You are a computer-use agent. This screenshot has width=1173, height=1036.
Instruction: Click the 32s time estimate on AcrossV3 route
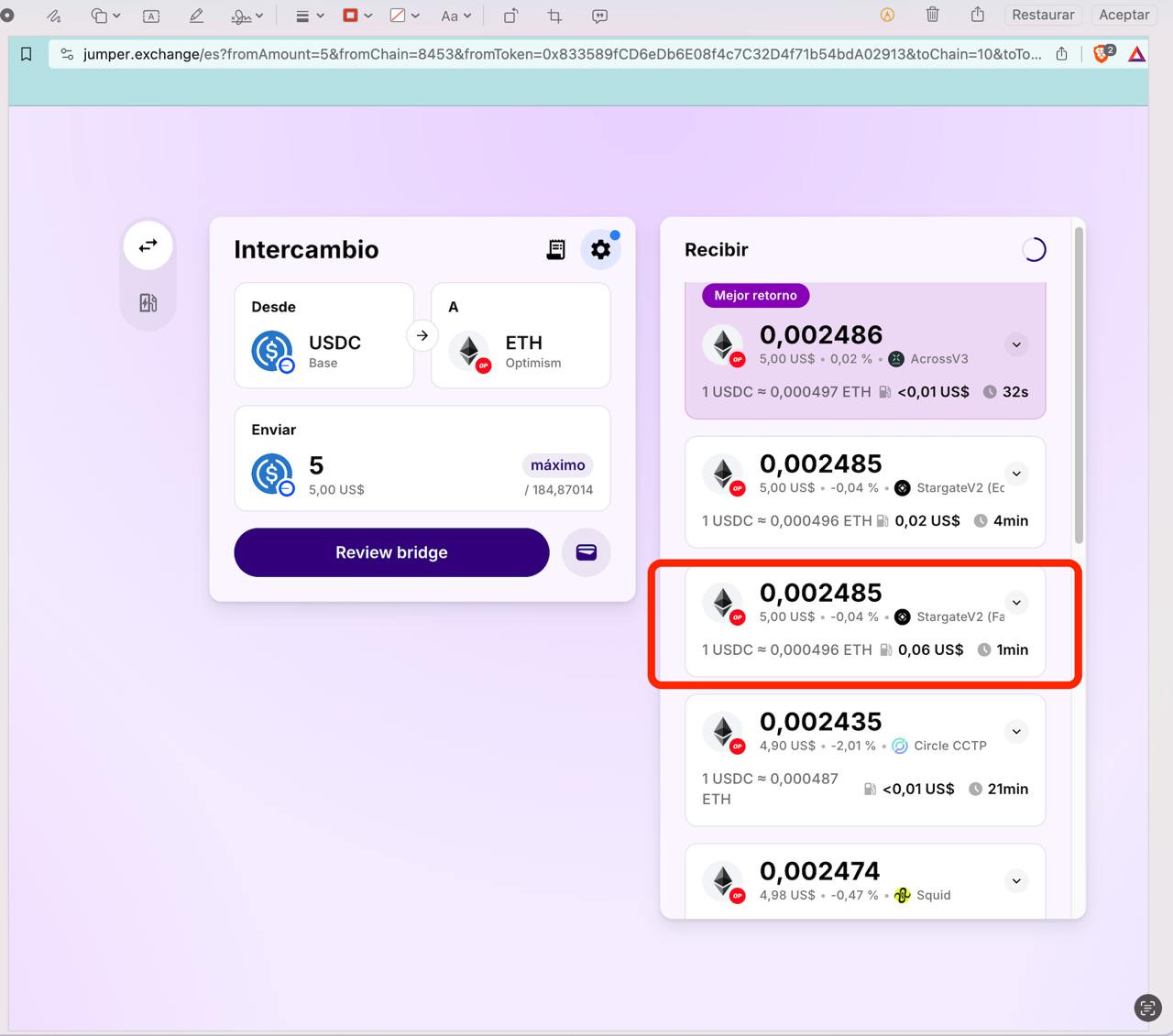click(x=1015, y=391)
